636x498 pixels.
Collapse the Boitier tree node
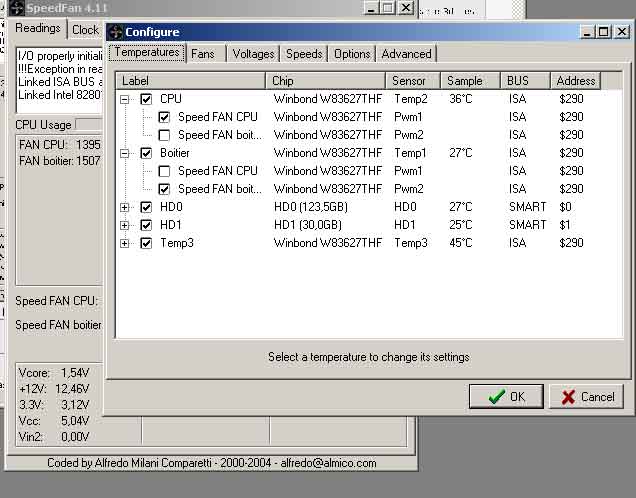coord(125,153)
